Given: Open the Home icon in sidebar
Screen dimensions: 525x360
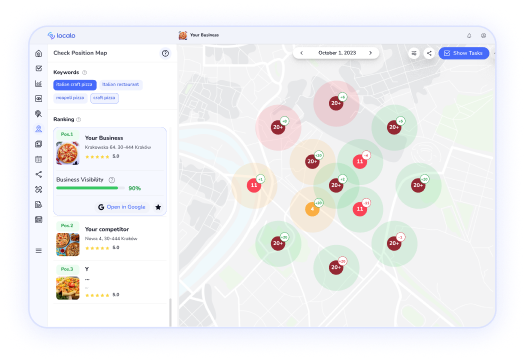Looking at the screenshot, I should 39,53.
